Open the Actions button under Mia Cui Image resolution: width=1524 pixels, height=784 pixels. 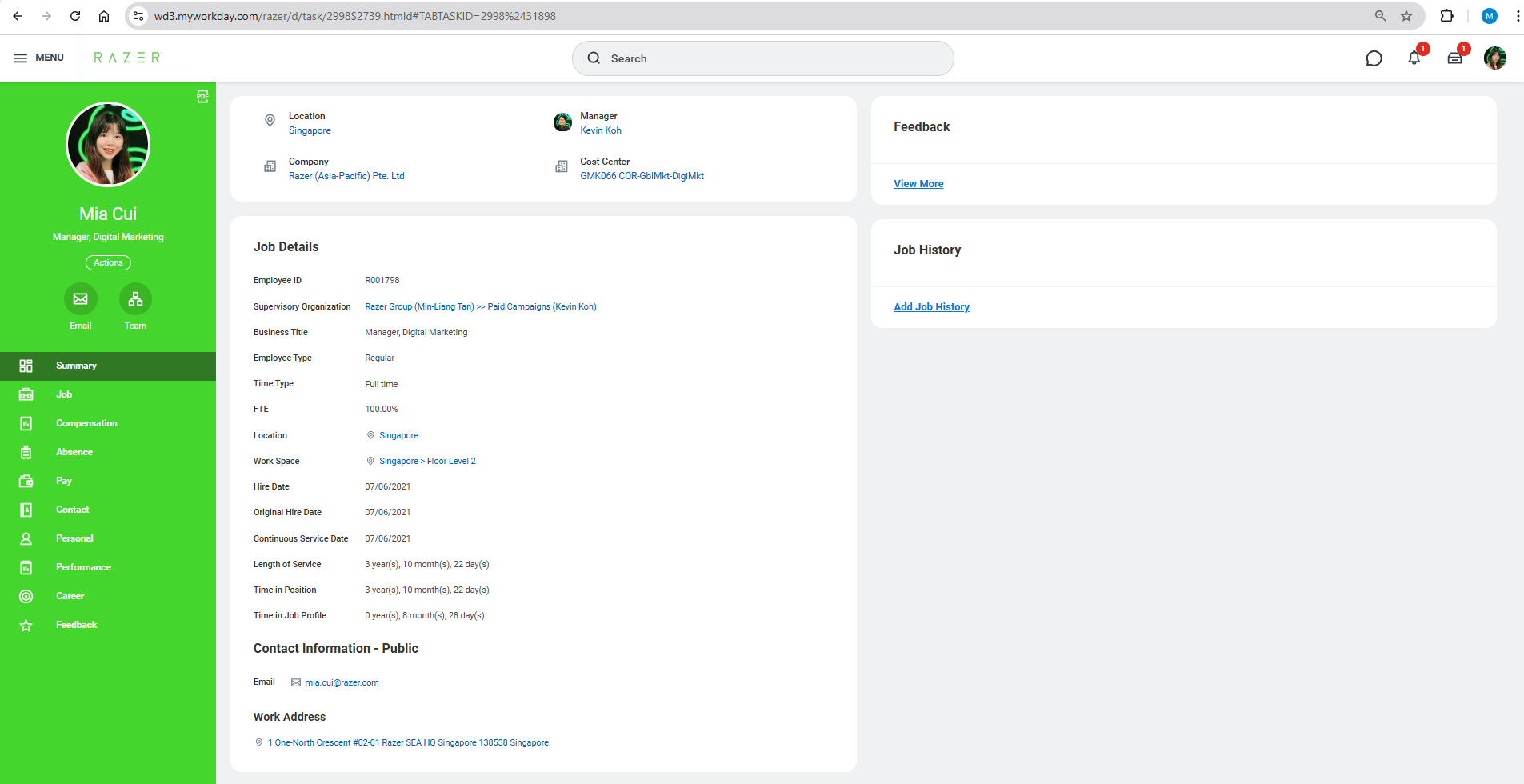(x=108, y=262)
